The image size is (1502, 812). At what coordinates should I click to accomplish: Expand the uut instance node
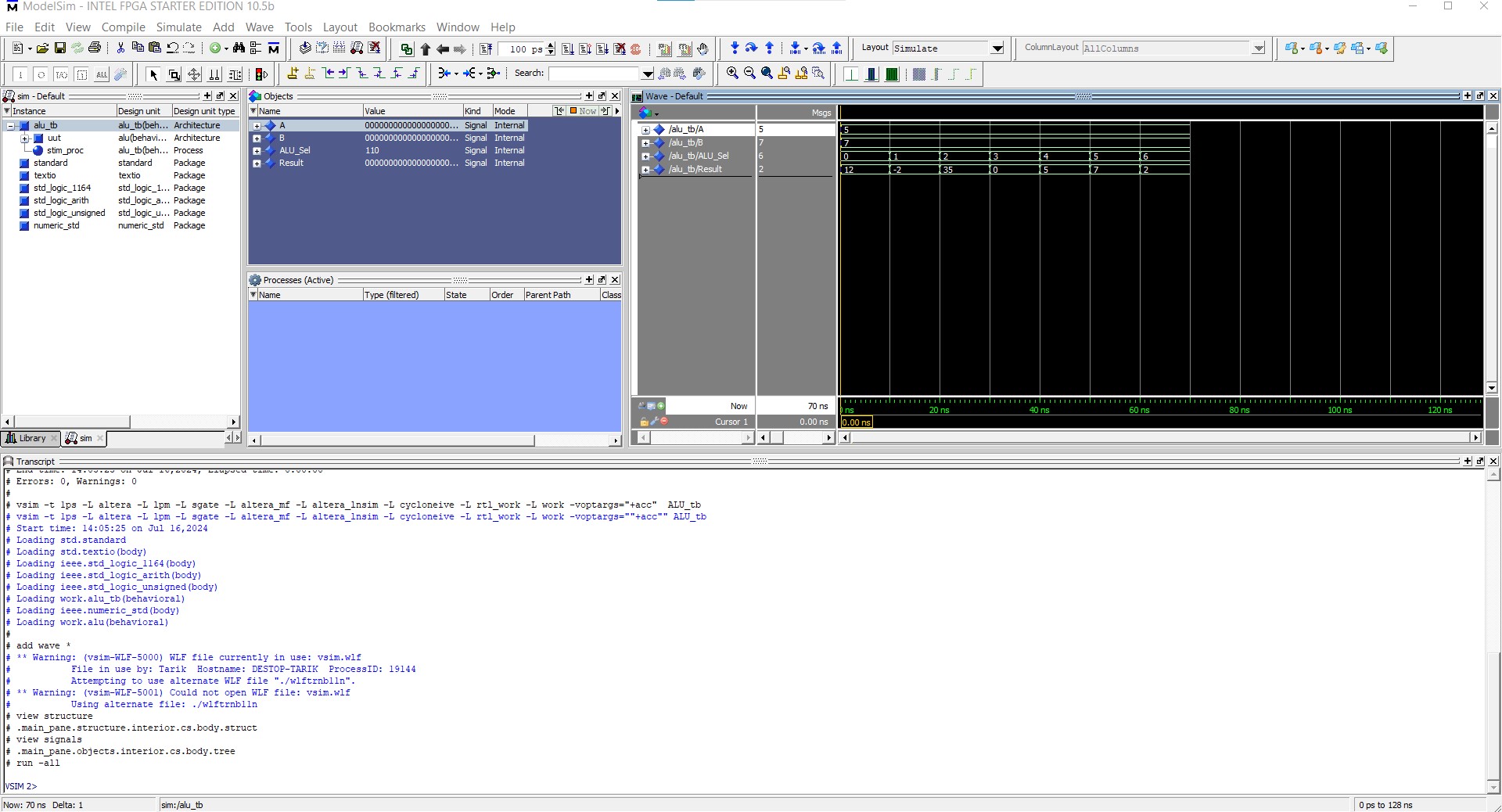[x=24, y=138]
